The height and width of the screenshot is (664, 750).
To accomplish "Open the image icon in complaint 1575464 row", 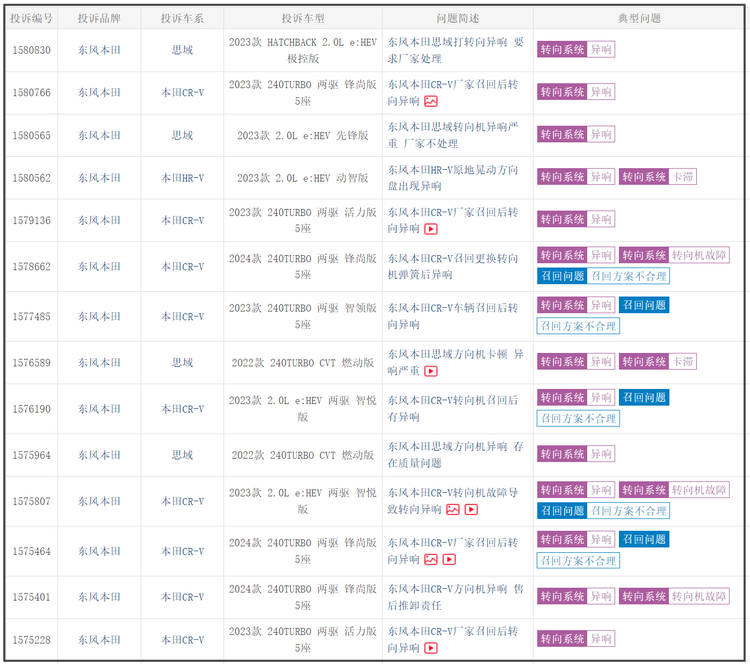I will click(431, 559).
